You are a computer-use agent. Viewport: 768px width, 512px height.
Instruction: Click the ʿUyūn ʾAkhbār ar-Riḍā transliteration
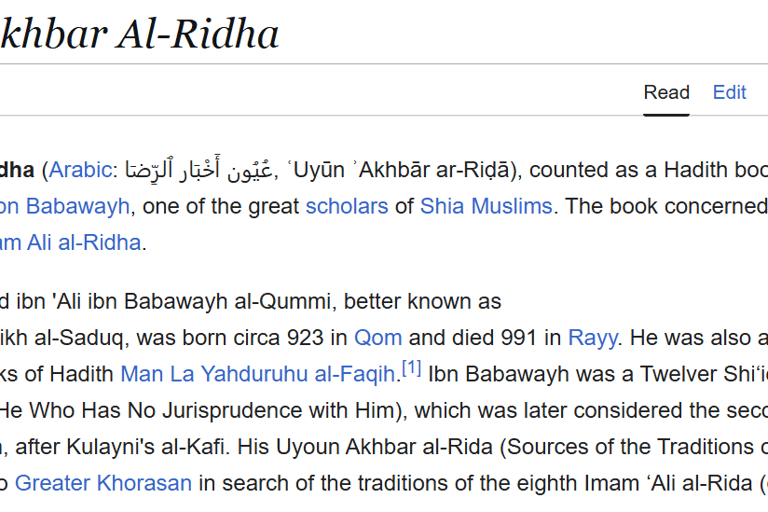[398, 170]
